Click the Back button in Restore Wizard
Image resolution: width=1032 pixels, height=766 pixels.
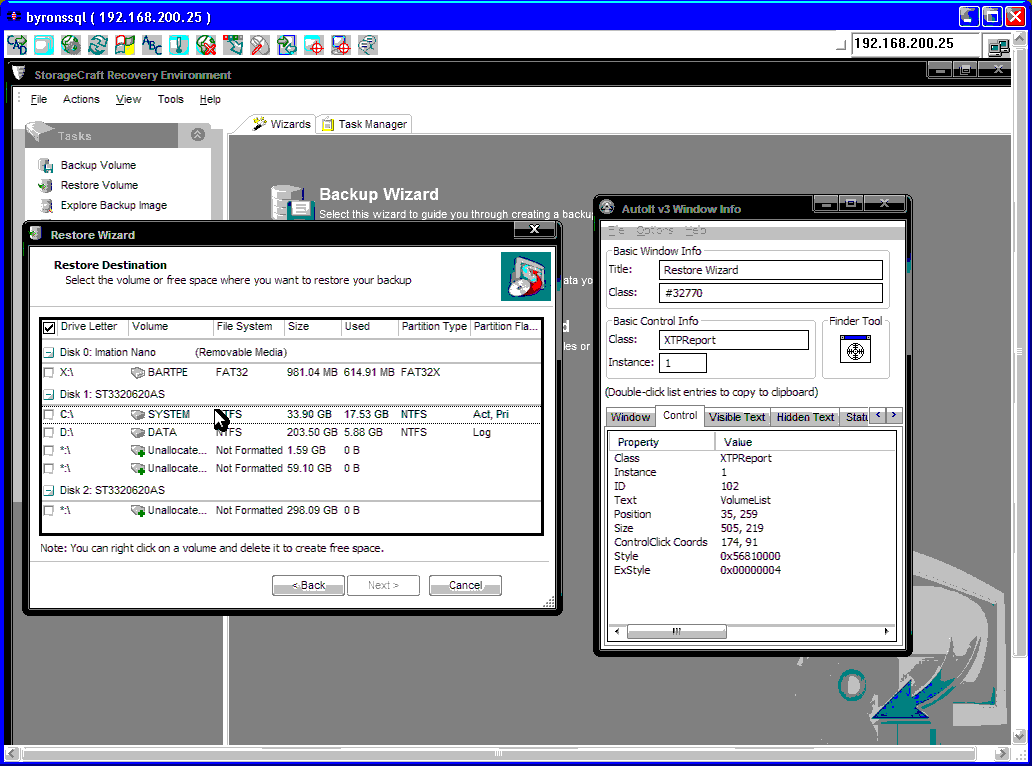point(308,585)
